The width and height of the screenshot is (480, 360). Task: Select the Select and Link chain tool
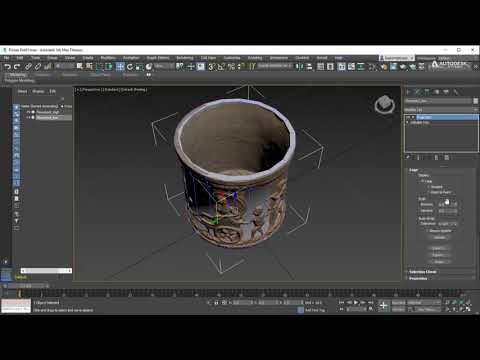pos(28,67)
